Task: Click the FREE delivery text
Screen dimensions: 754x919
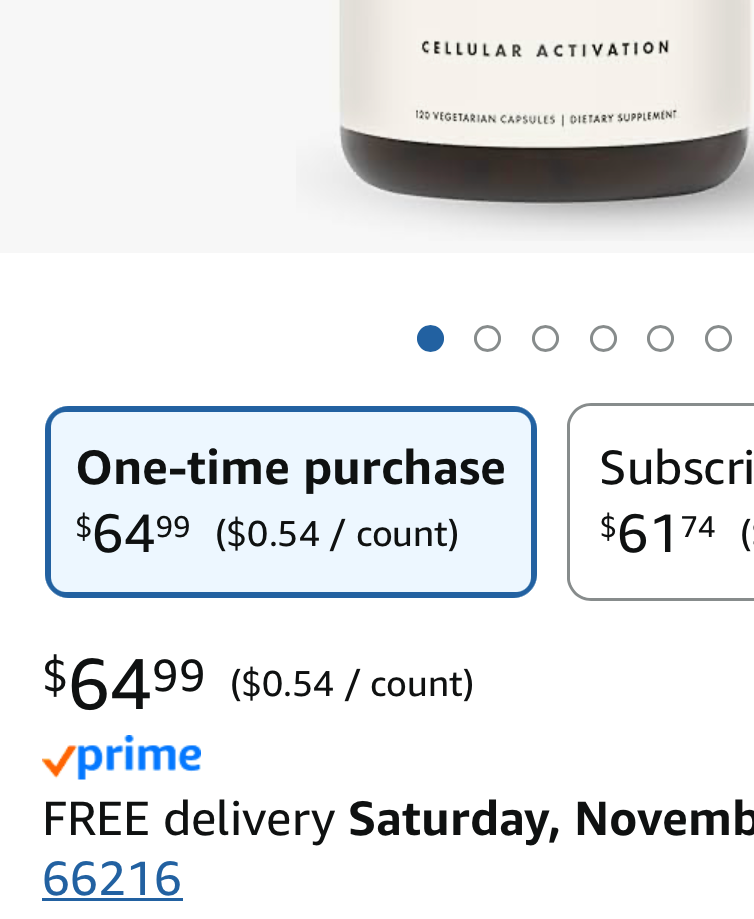Action: (x=188, y=819)
